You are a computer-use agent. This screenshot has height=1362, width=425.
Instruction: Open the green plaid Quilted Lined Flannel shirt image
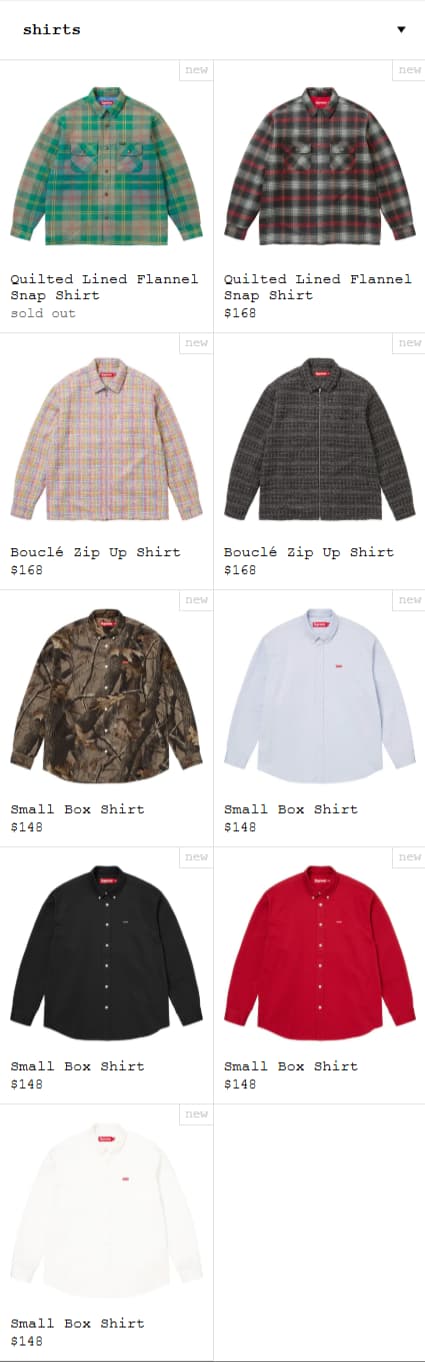[106, 166]
